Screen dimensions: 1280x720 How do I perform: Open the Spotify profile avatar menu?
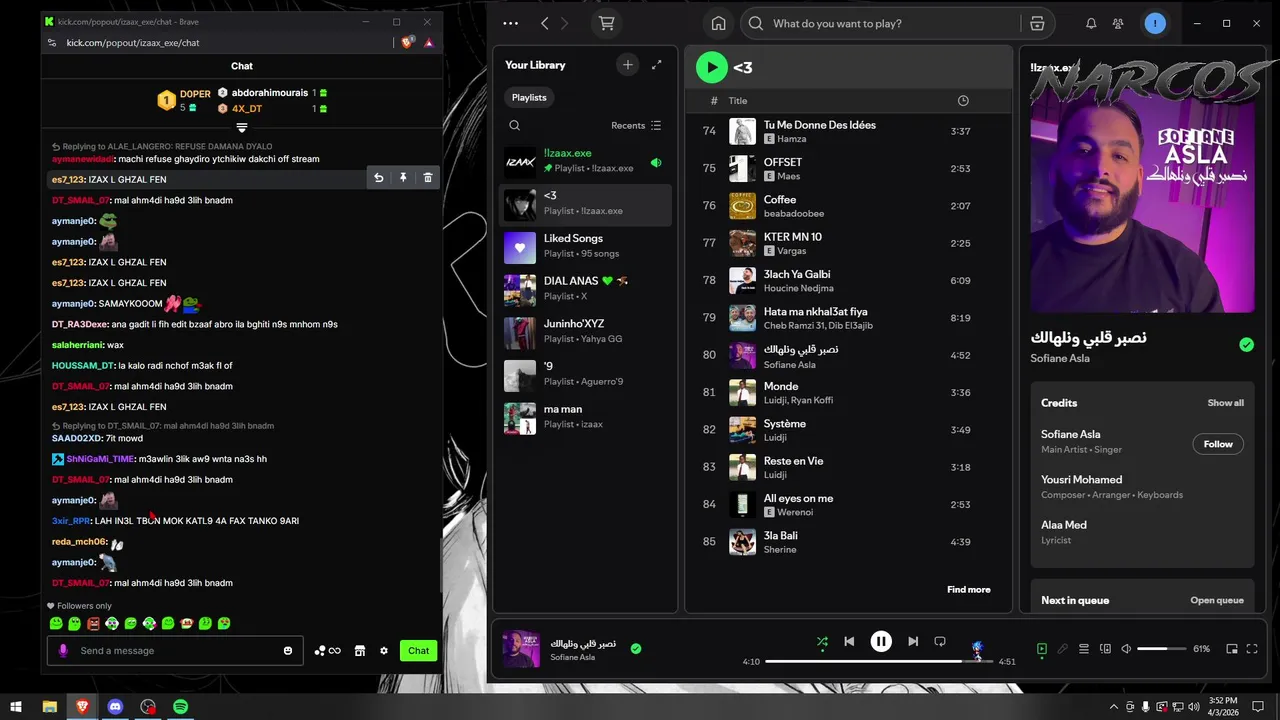point(1155,23)
